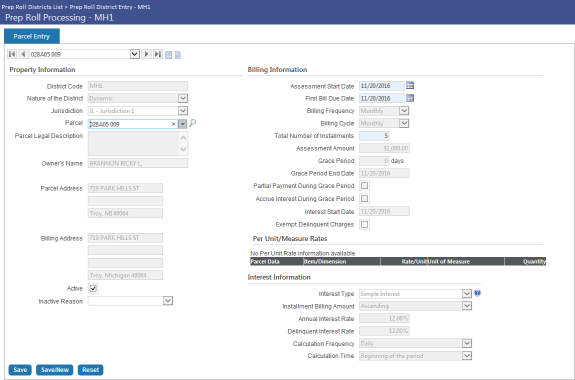This screenshot has height=380, width=575.
Task: Go to first parcel record
Action: 12,54
